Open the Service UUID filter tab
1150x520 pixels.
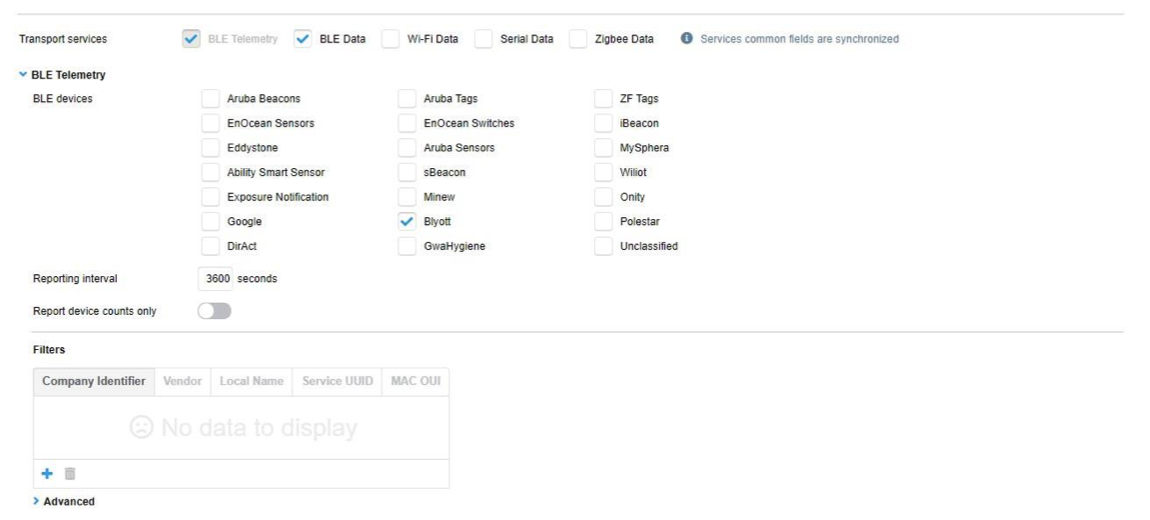(x=335, y=381)
